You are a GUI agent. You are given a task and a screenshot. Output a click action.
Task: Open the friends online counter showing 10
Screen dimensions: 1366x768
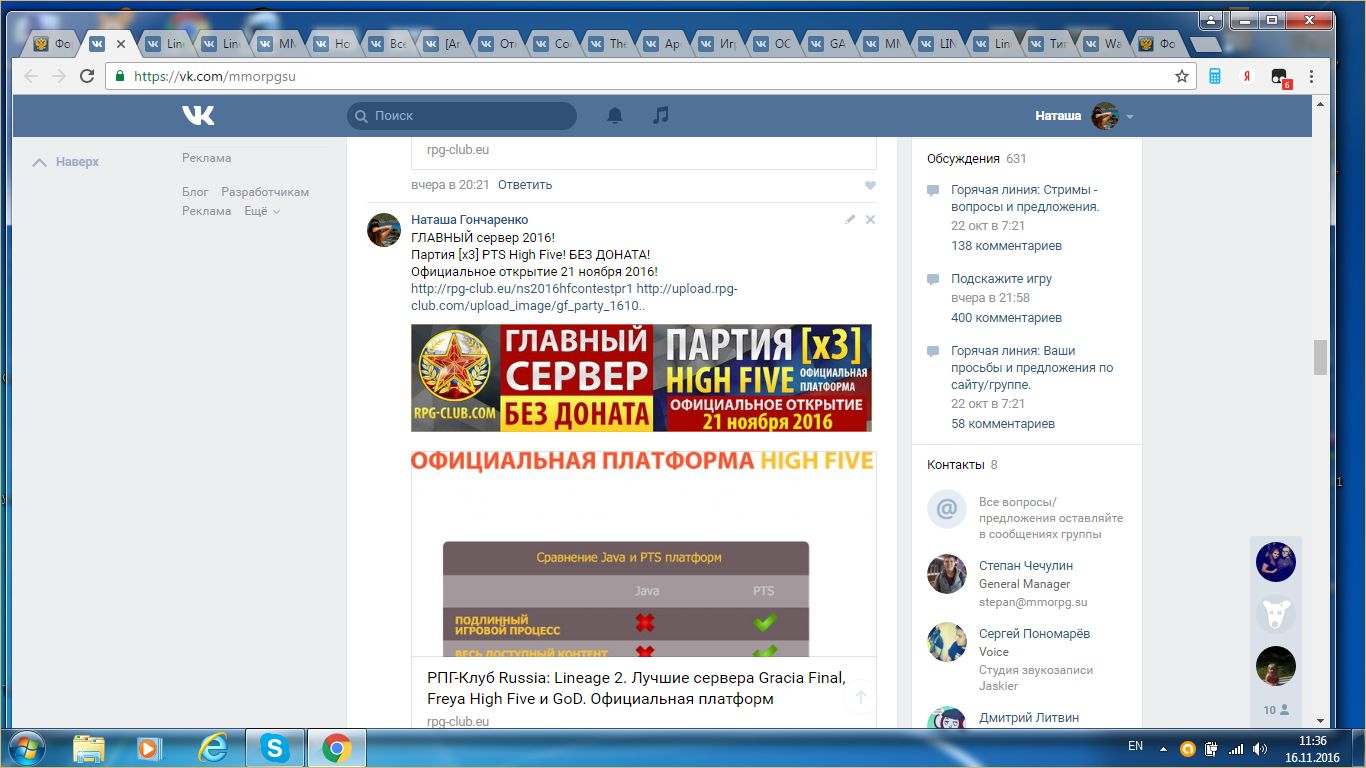(x=1276, y=710)
